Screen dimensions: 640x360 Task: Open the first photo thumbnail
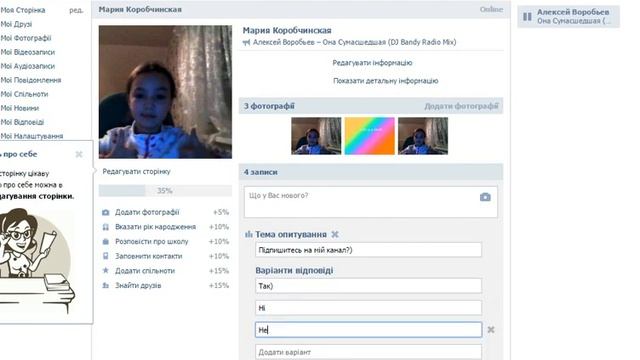pos(316,136)
